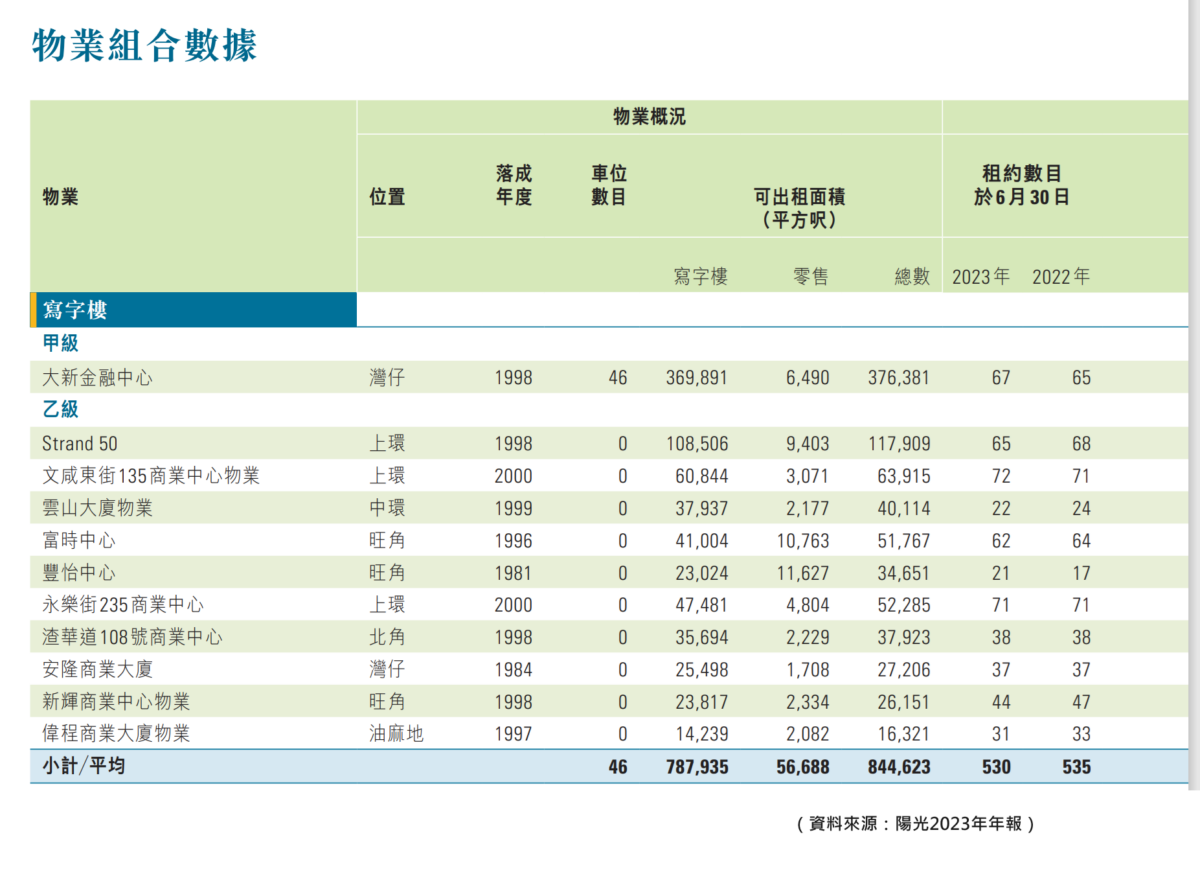This screenshot has height=896, width=1200.
Task: Click the 物業概況 header cell
Action: pos(648,116)
